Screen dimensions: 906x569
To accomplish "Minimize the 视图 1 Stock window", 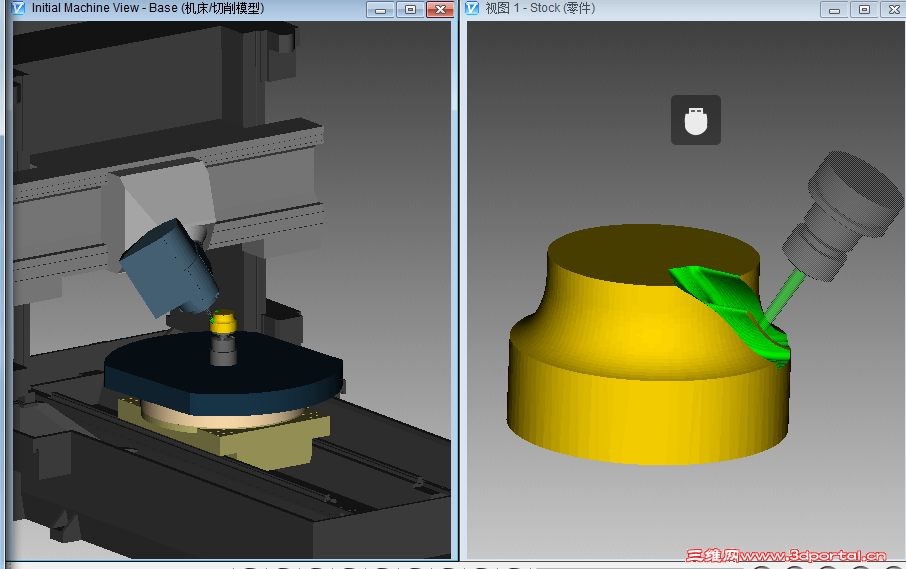I will click(834, 10).
